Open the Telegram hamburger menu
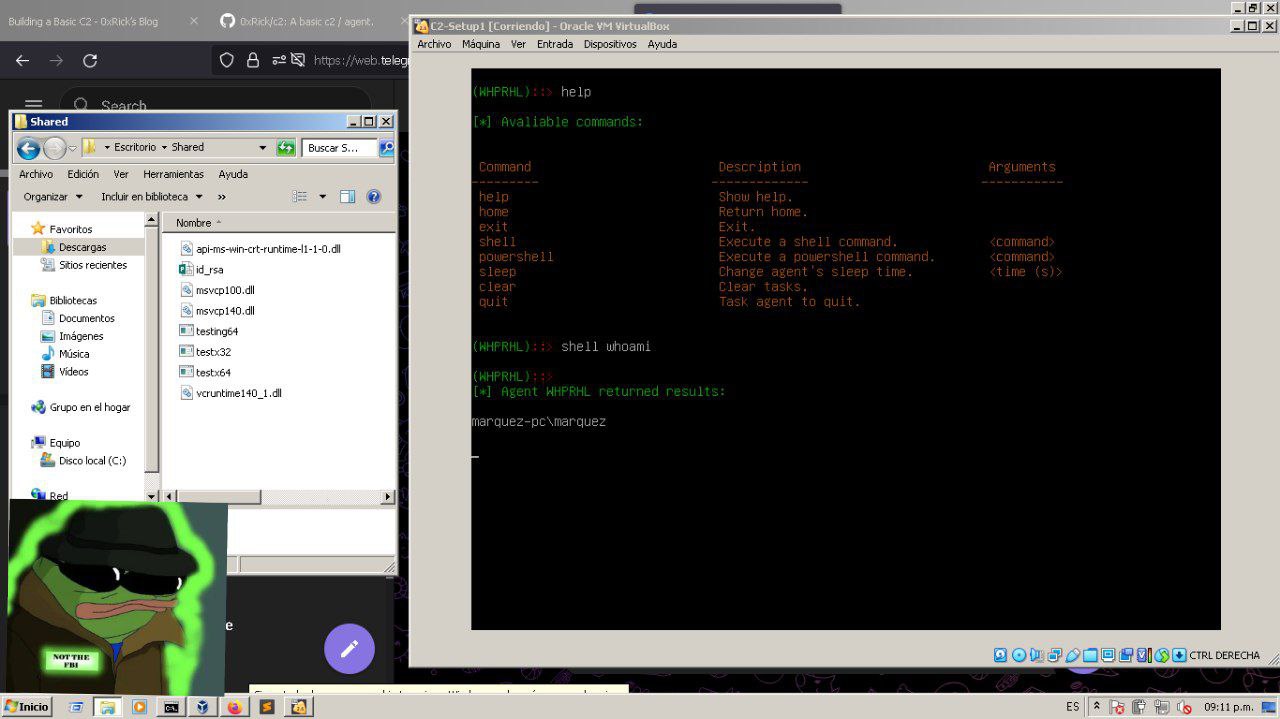 (33, 105)
